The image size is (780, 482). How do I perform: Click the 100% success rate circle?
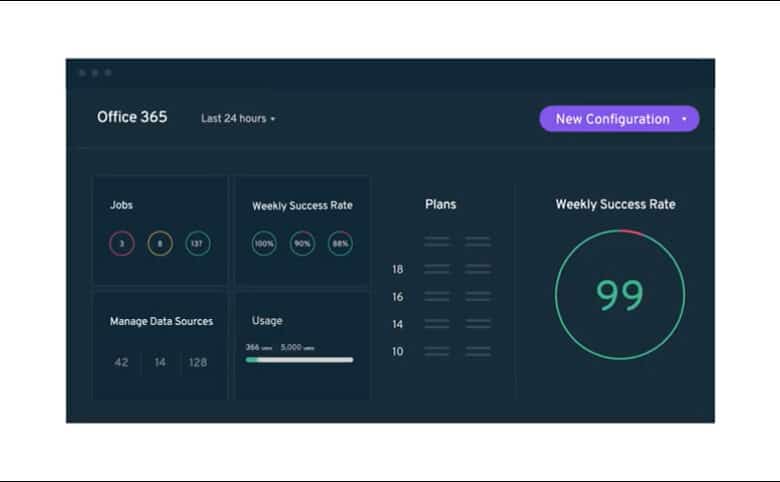point(264,244)
